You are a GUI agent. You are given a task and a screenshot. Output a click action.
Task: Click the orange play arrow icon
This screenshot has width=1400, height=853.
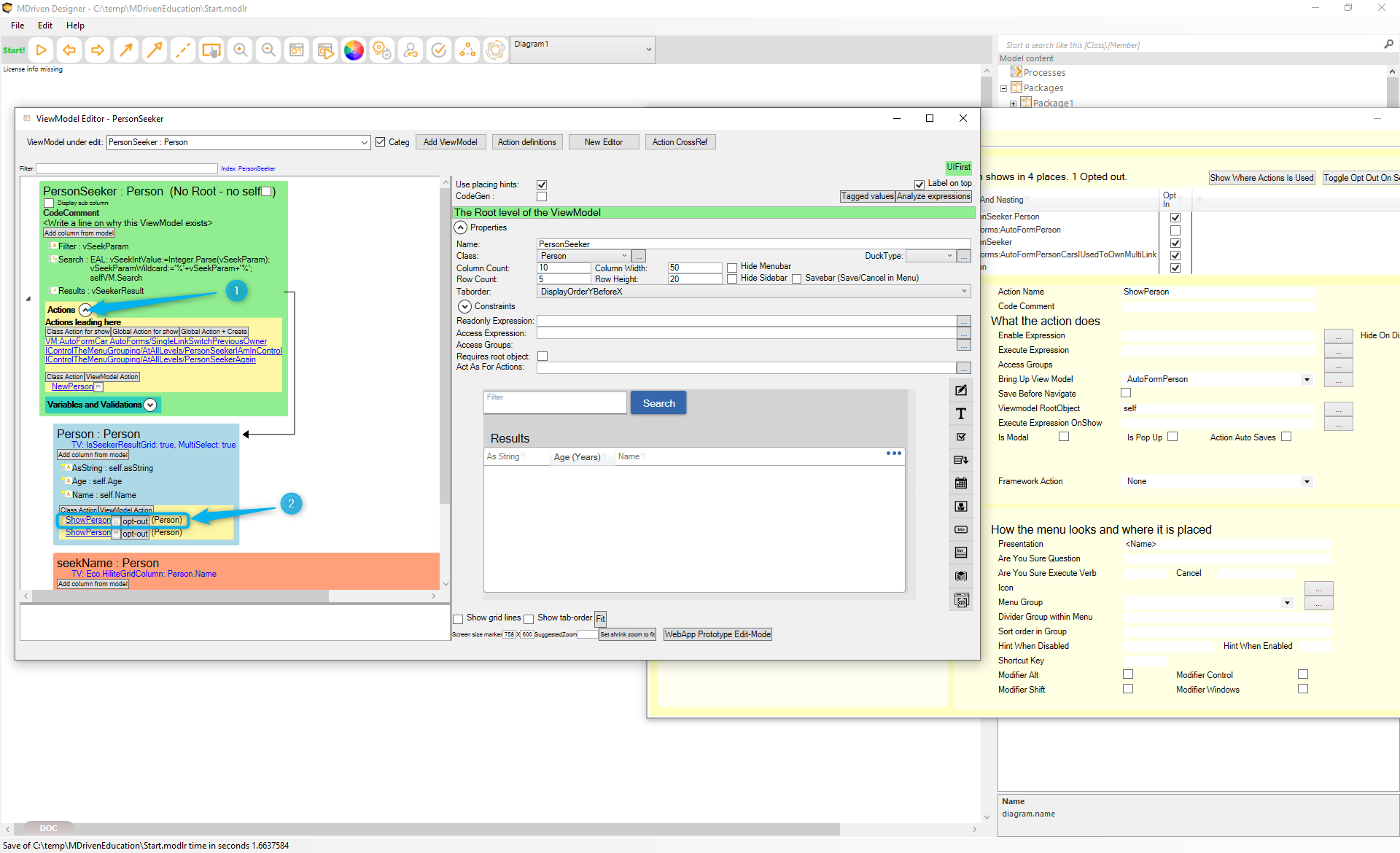[x=42, y=50]
